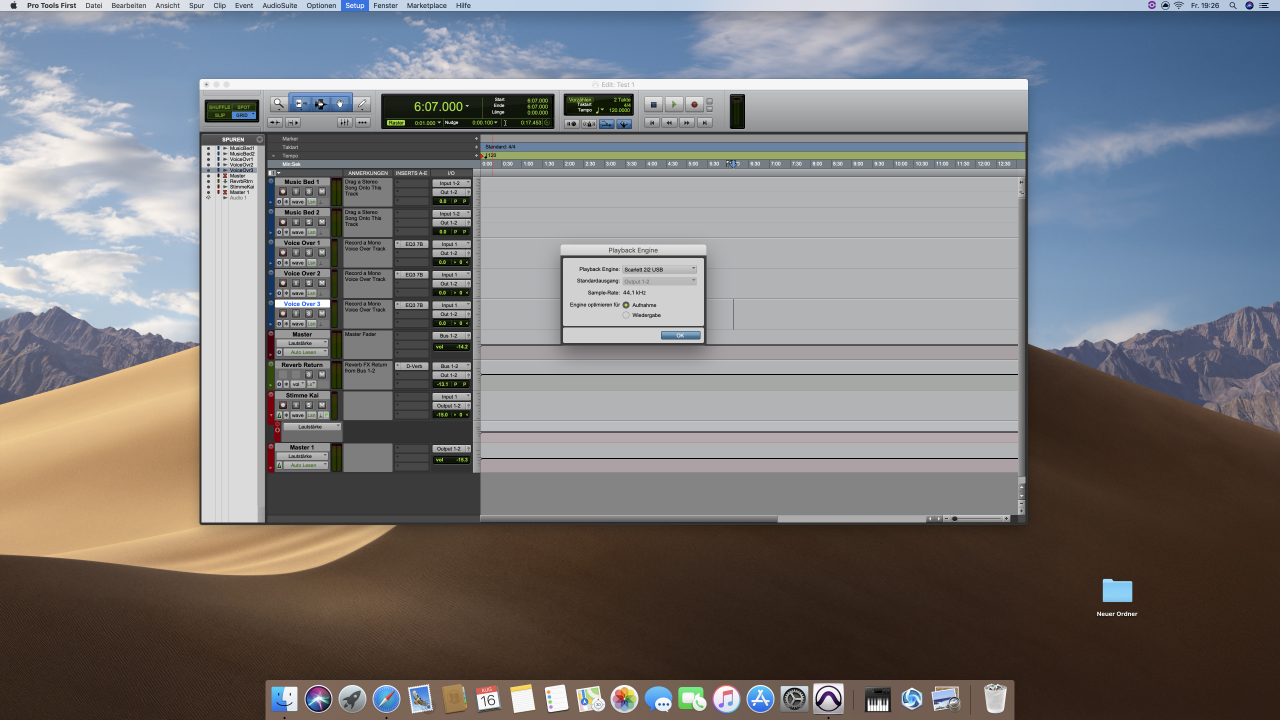Click the Record transport button
Screen dimensions: 1280x720
click(694, 104)
